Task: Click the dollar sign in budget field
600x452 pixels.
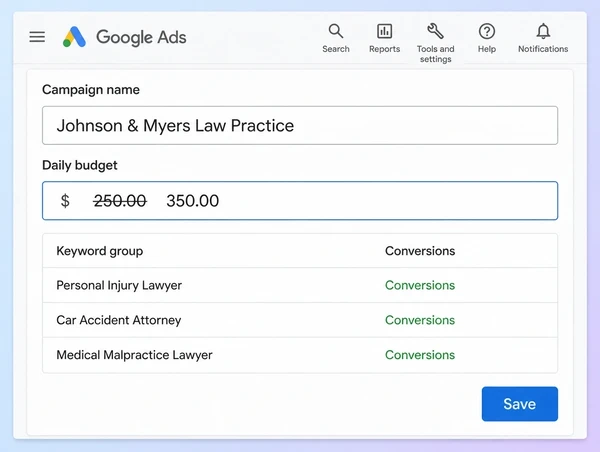Action: coord(65,201)
